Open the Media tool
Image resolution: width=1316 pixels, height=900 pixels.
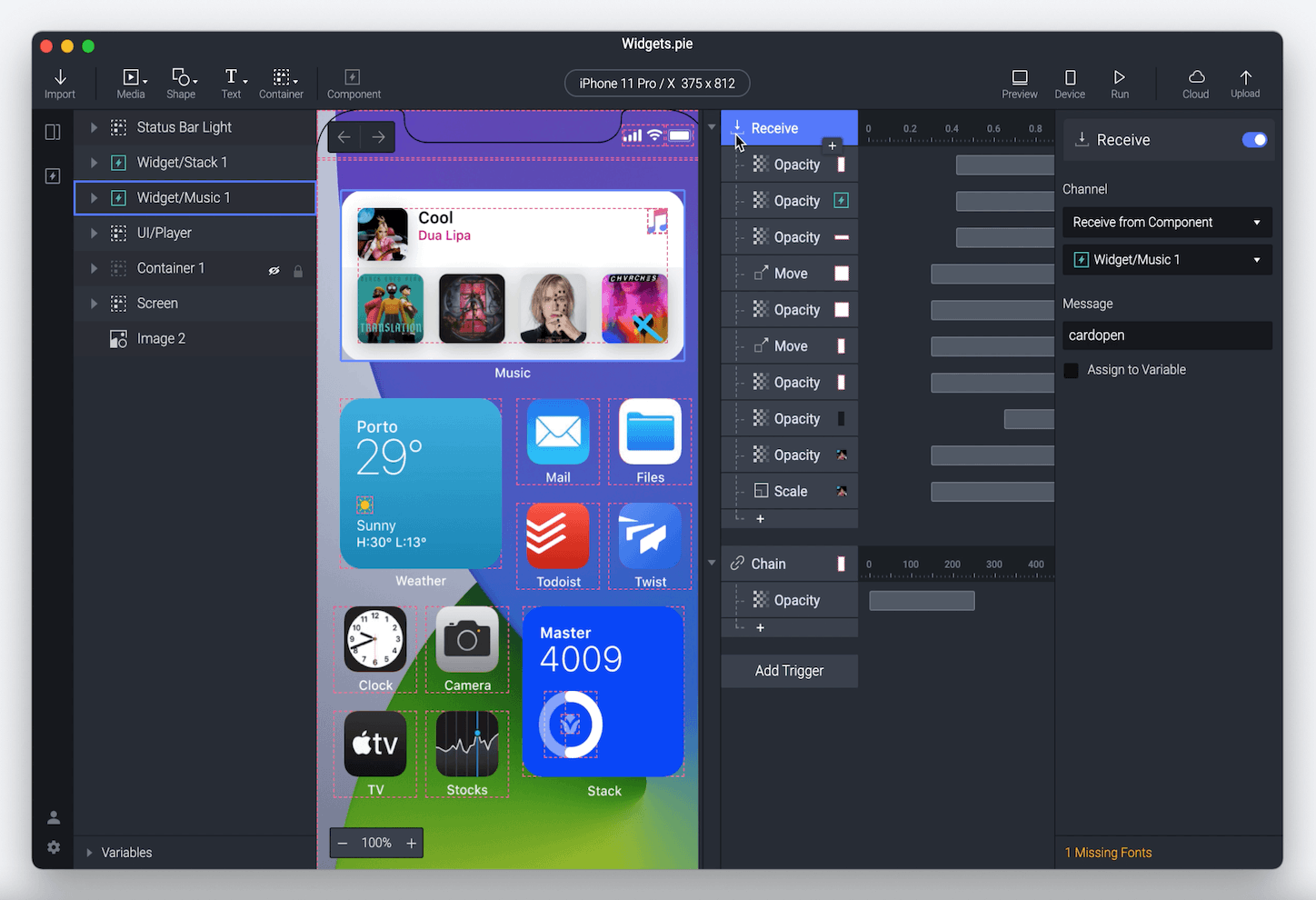coord(132,77)
